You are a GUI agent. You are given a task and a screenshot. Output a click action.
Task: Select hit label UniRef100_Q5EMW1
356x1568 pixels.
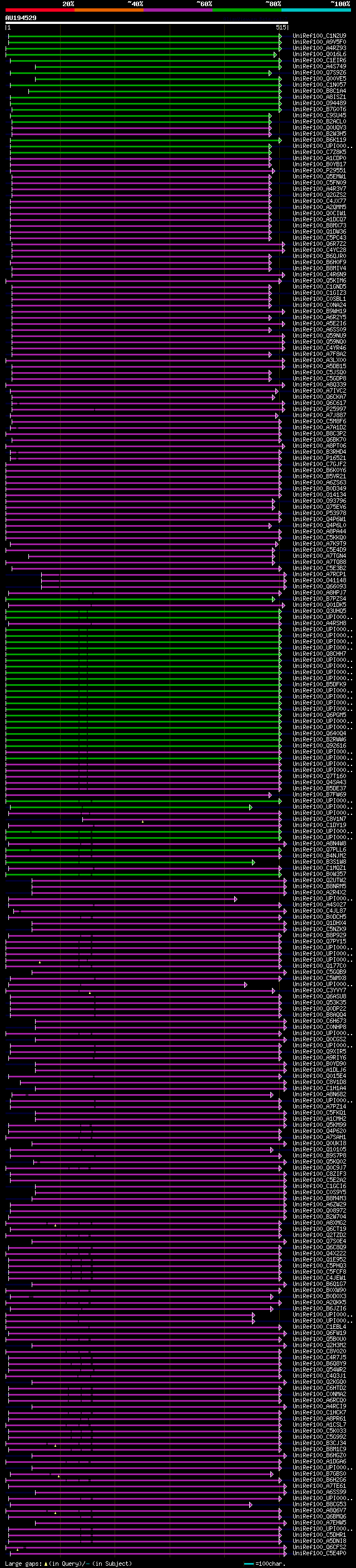pyautogui.click(x=319, y=176)
